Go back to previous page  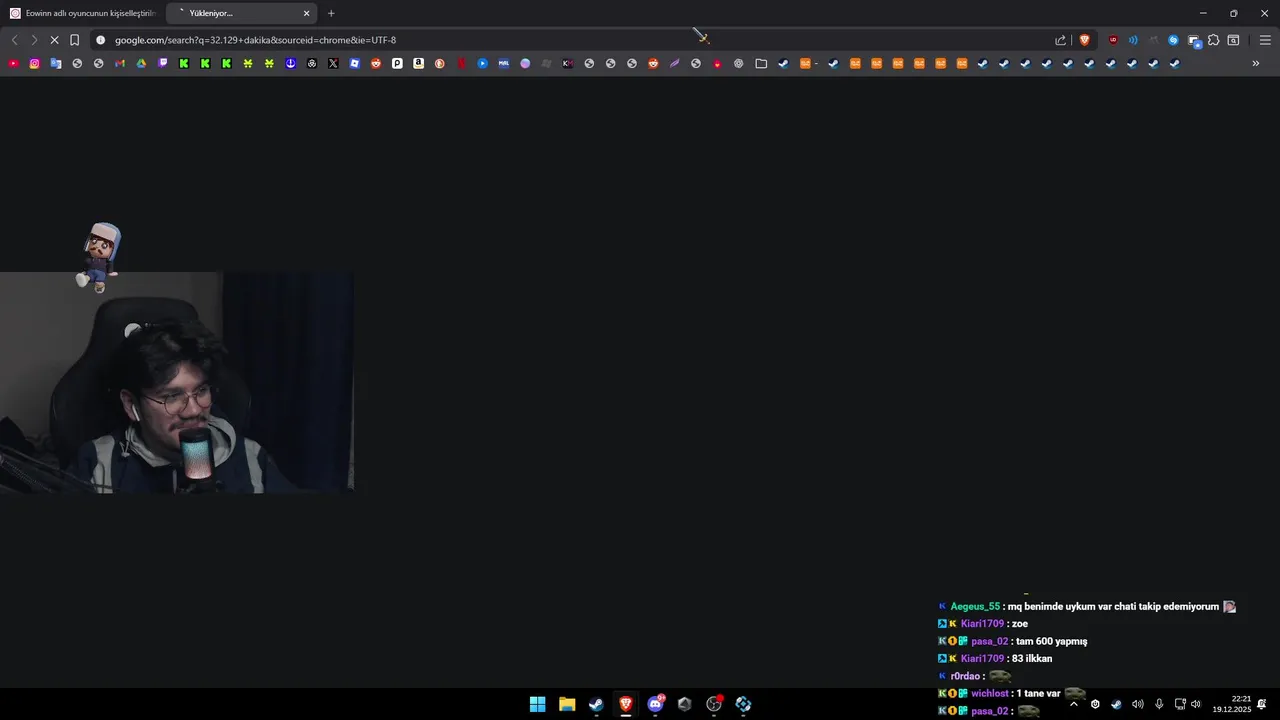pos(14,40)
